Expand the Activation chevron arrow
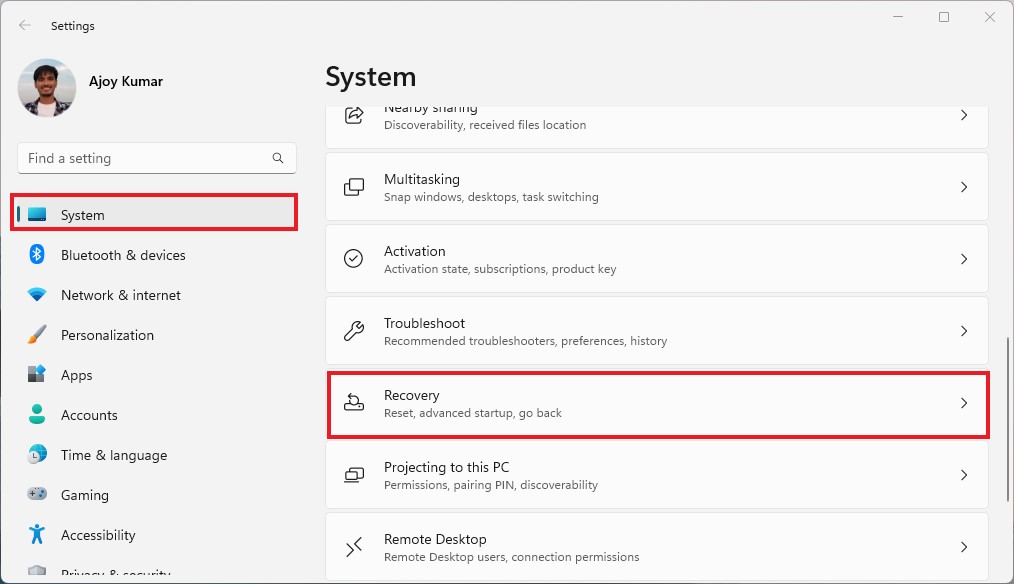The image size is (1014, 584). click(964, 259)
